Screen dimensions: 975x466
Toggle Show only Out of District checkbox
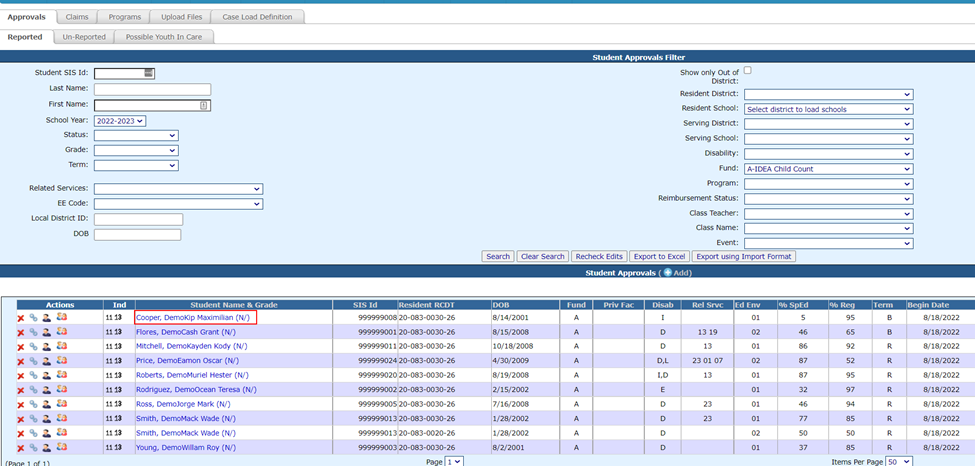747,70
